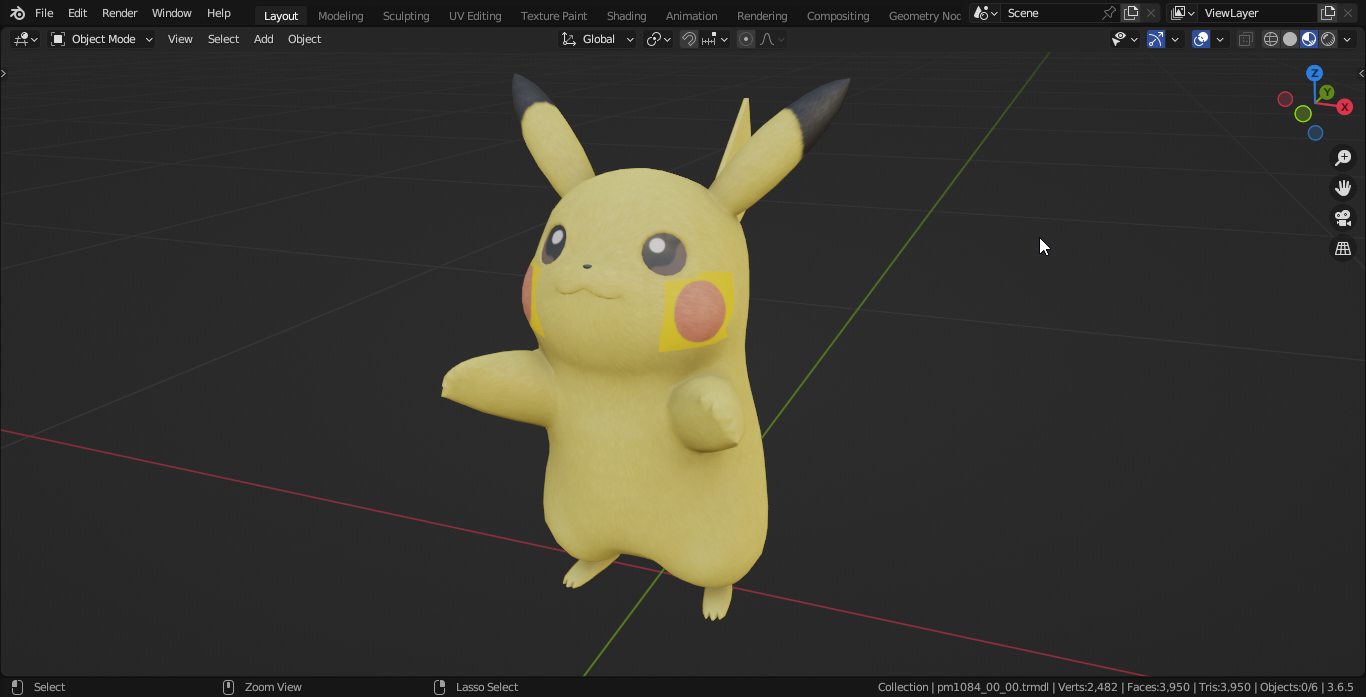Click the red X axis of the navigation gizmo

point(1345,107)
